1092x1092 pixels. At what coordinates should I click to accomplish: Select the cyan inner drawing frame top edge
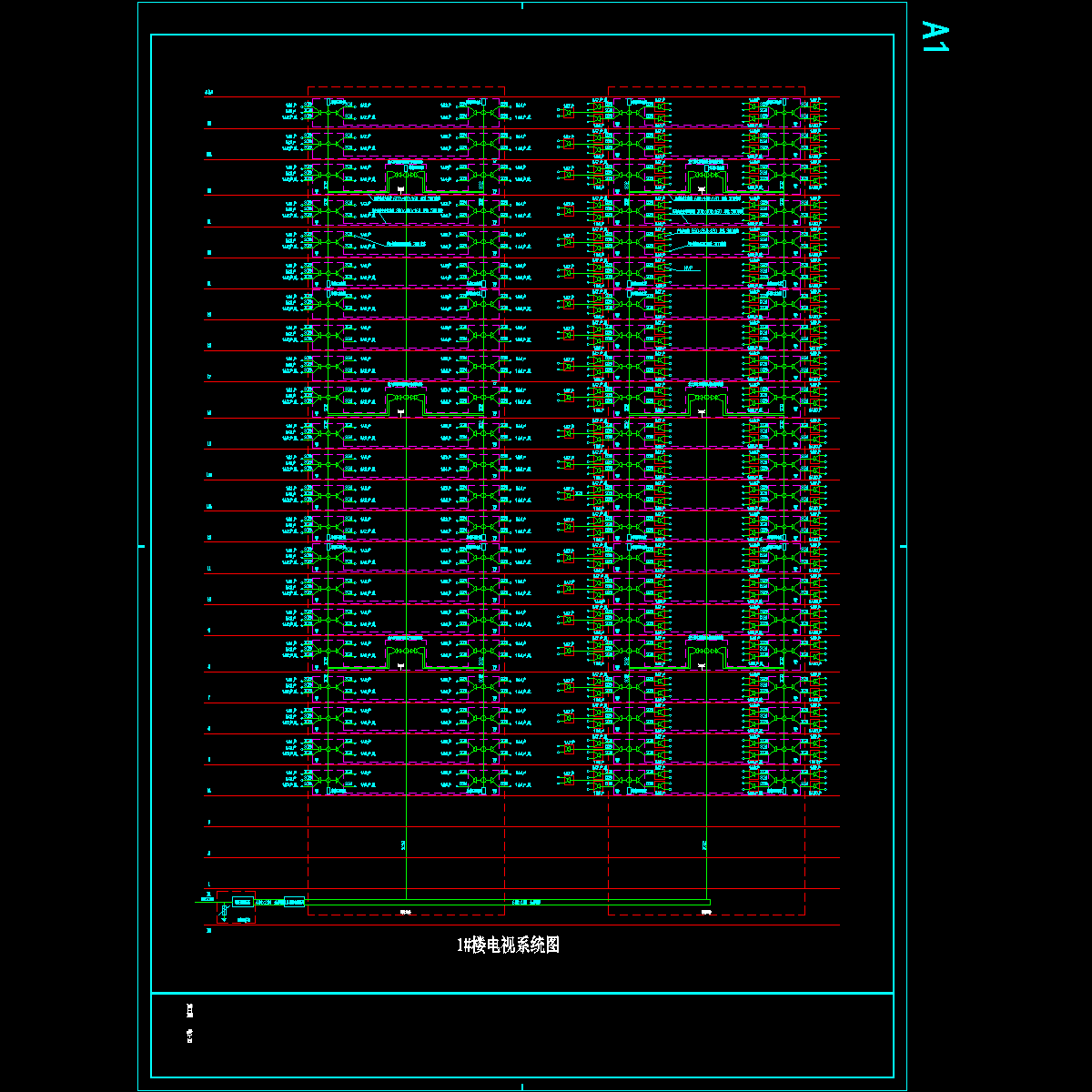(x=521, y=35)
